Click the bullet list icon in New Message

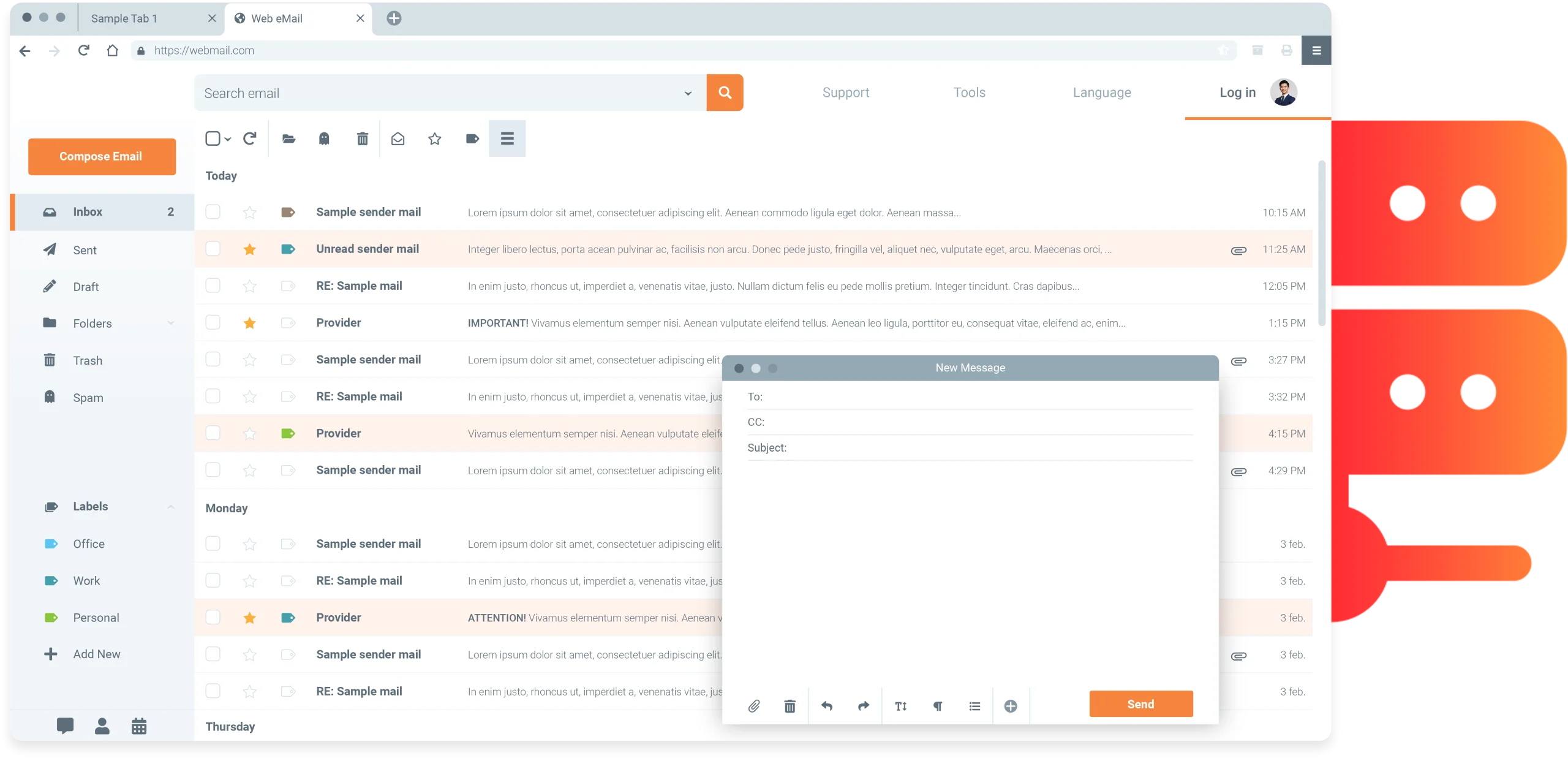pyautogui.click(x=974, y=706)
